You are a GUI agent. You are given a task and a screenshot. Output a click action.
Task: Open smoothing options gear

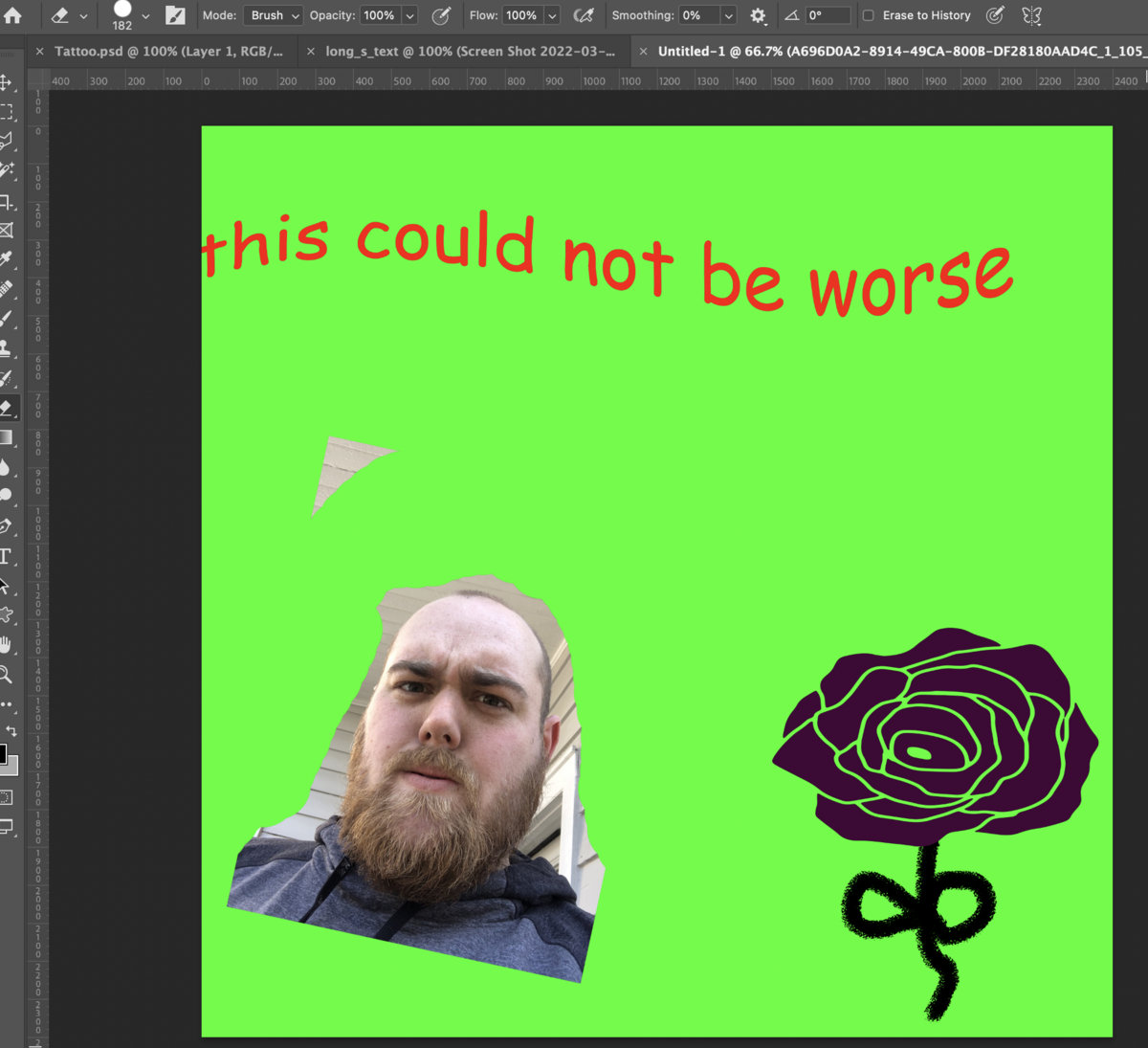(758, 15)
